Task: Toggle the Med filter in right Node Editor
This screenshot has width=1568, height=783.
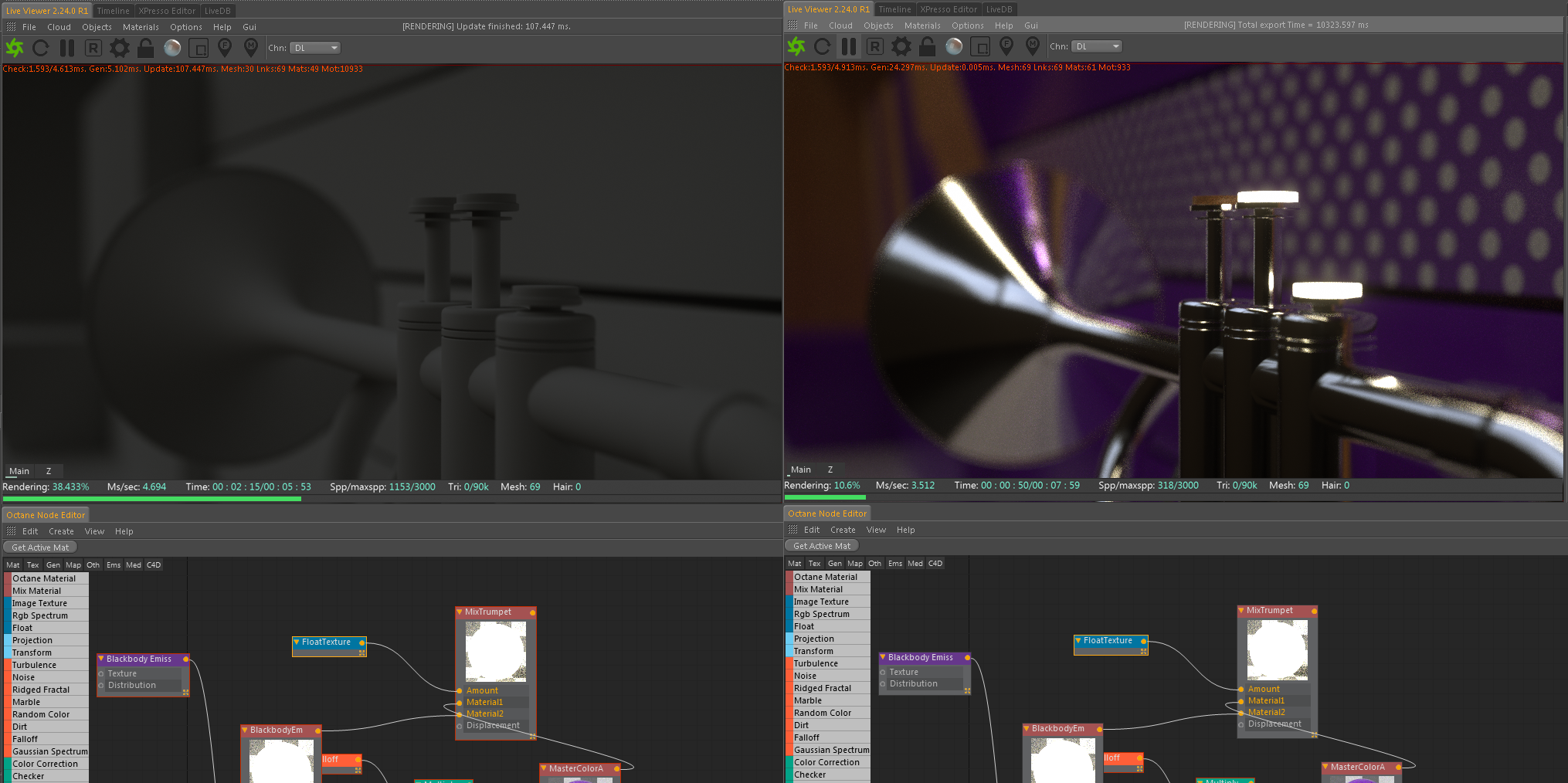Action: [915, 564]
